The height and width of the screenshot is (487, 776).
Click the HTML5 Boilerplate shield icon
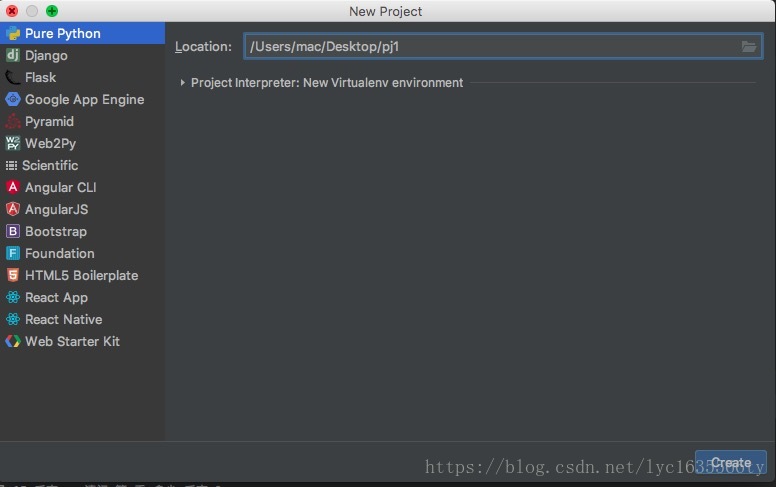pyautogui.click(x=13, y=275)
